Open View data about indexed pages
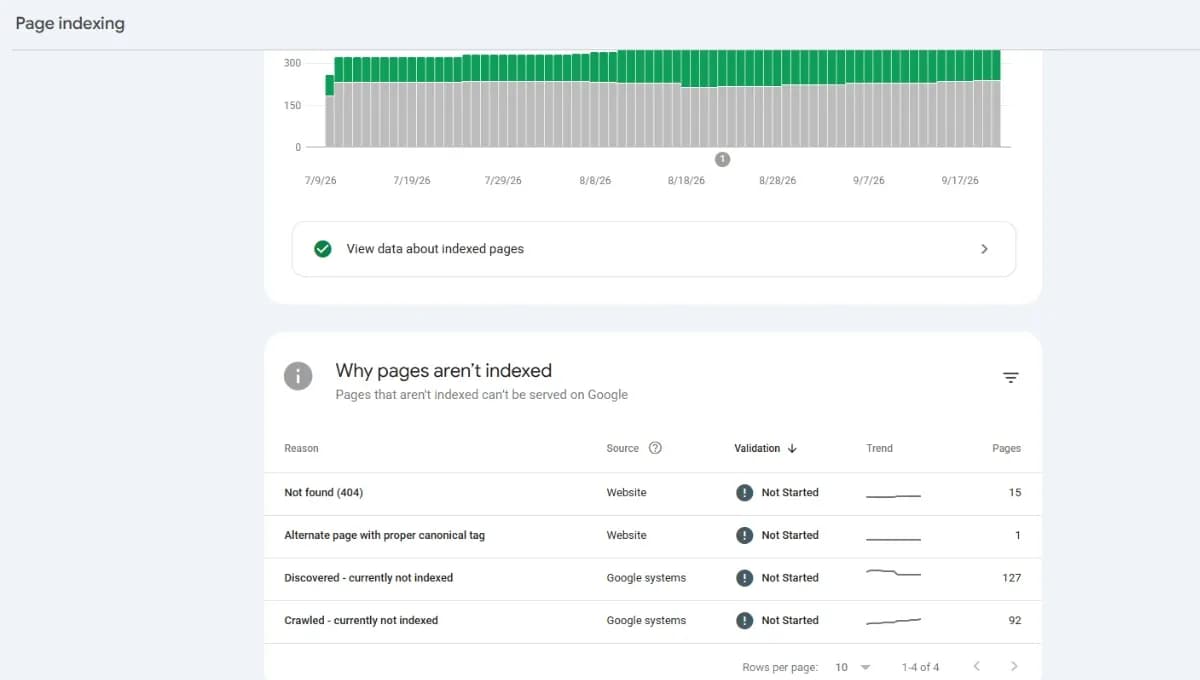The width and height of the screenshot is (1200, 680). pos(654,249)
